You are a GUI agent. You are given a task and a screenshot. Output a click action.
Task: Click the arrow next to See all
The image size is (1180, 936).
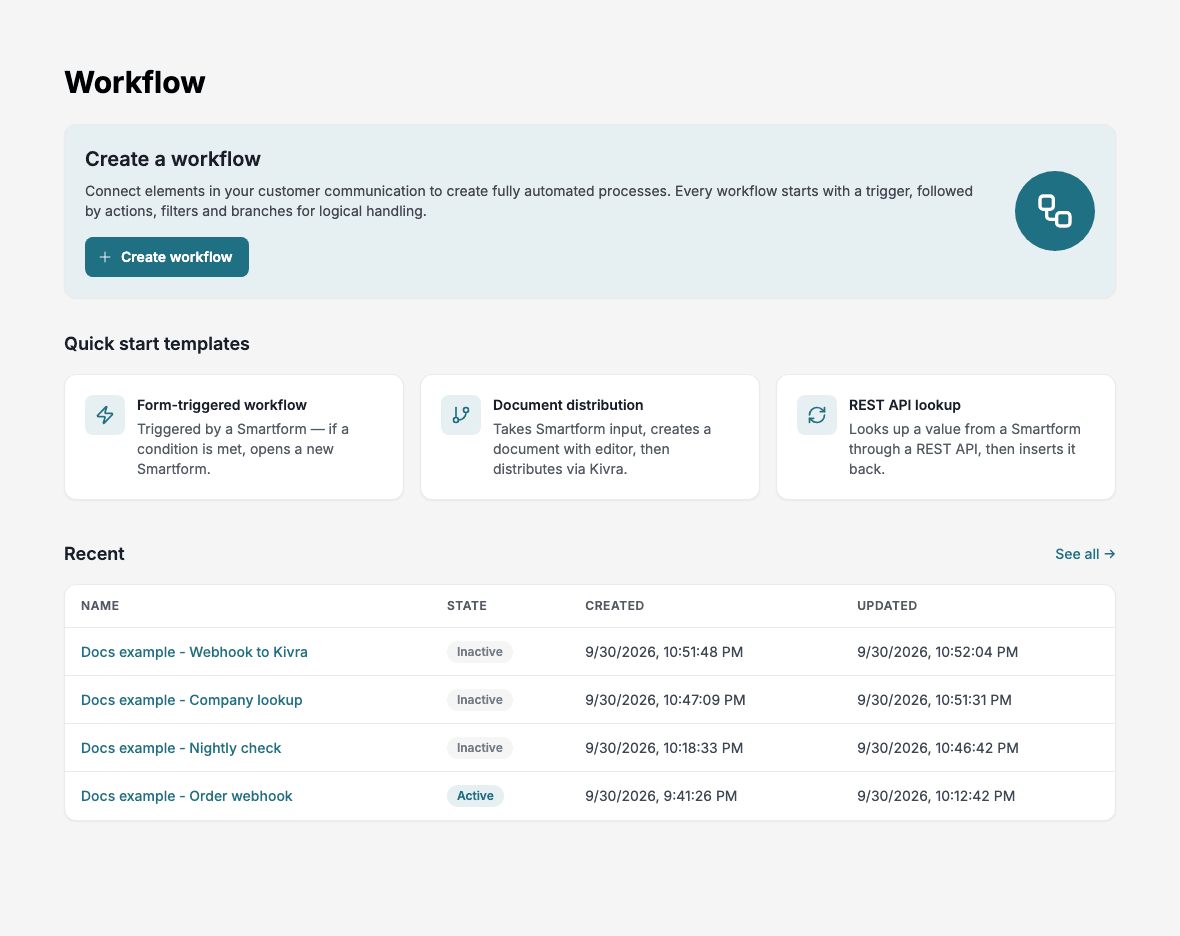1109,554
